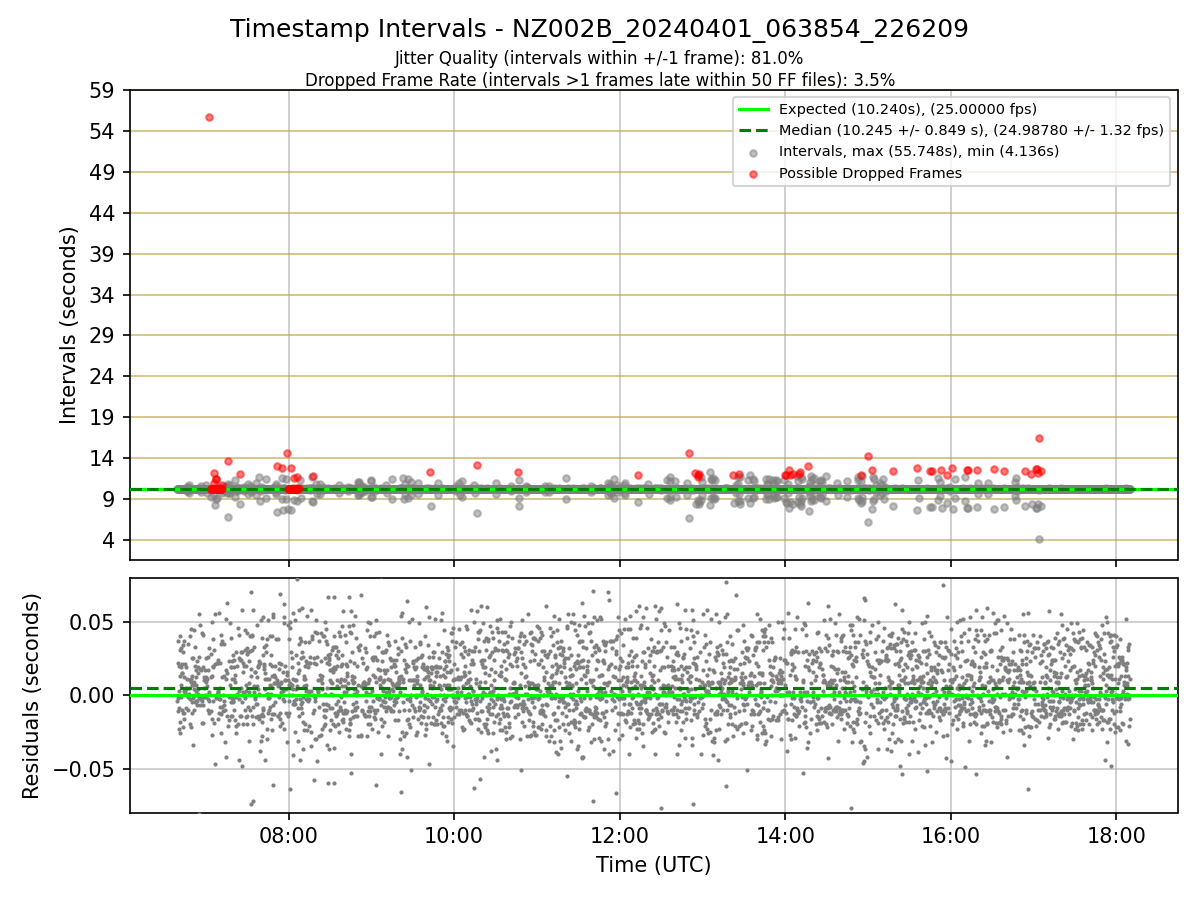Screen dimensions: 1200x900
Task: Select legend entry Median (10.245 +/- 0.849 s)
Action: [x=971, y=130]
